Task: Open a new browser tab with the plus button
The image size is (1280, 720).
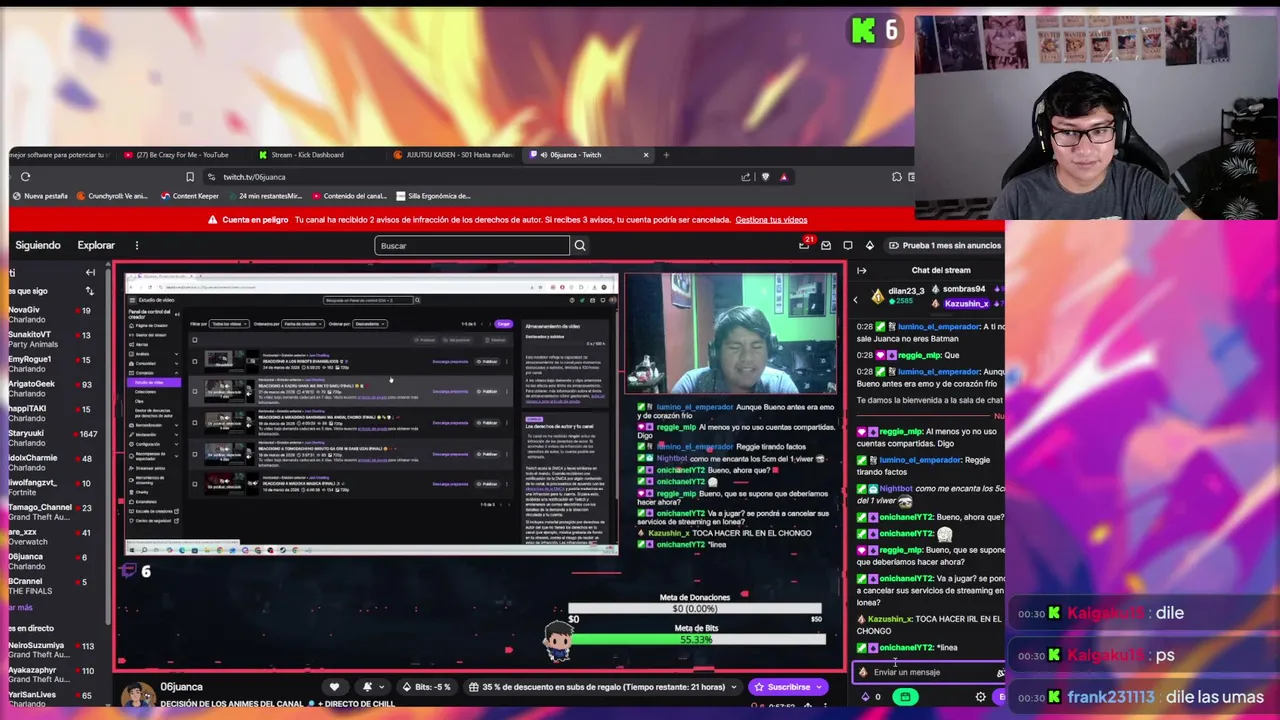Action: (x=666, y=155)
